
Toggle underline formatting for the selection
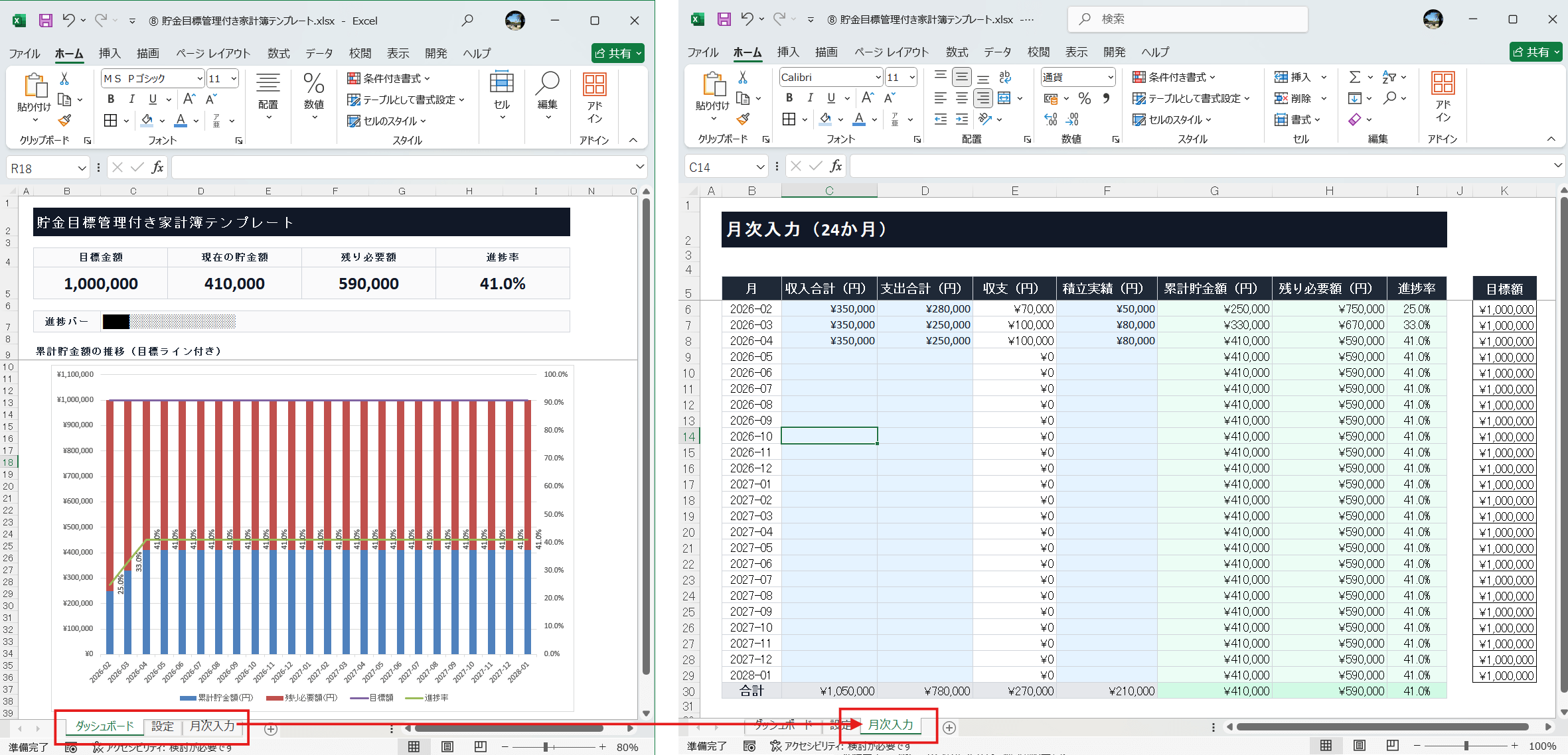coord(830,98)
